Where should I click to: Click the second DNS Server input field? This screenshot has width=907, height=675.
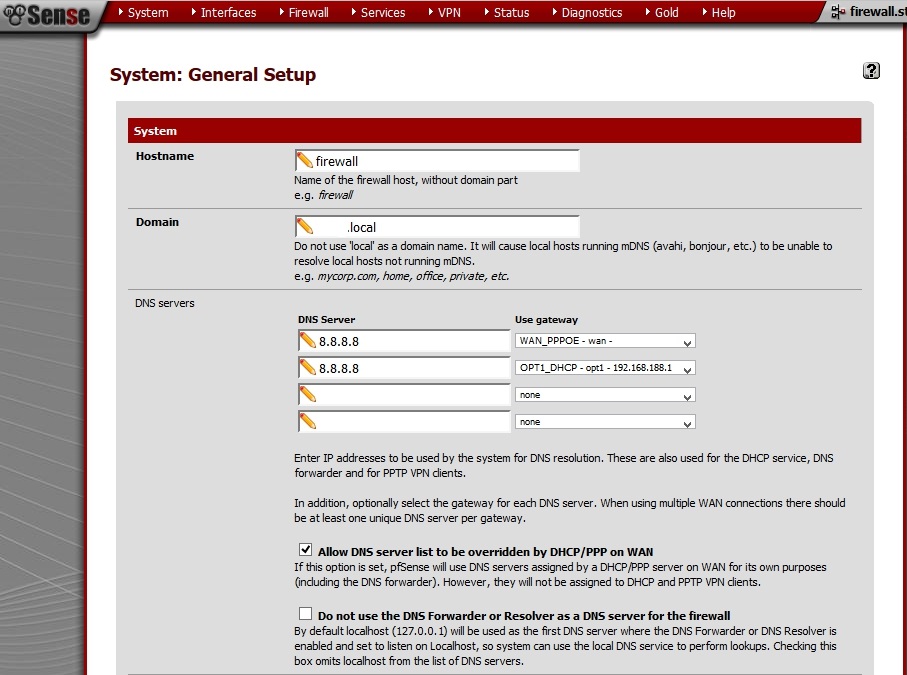[x=412, y=368]
